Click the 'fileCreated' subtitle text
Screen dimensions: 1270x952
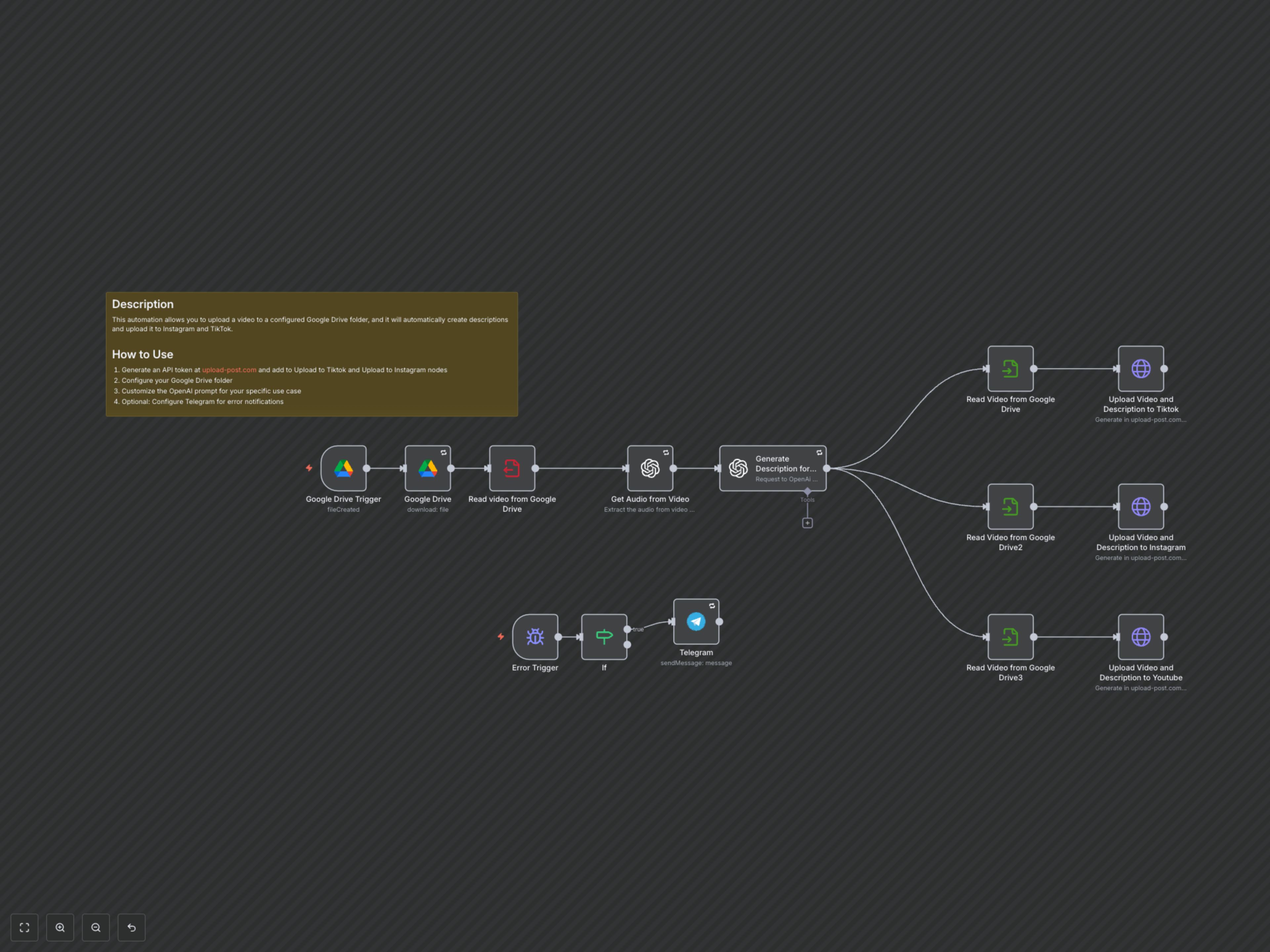point(343,510)
